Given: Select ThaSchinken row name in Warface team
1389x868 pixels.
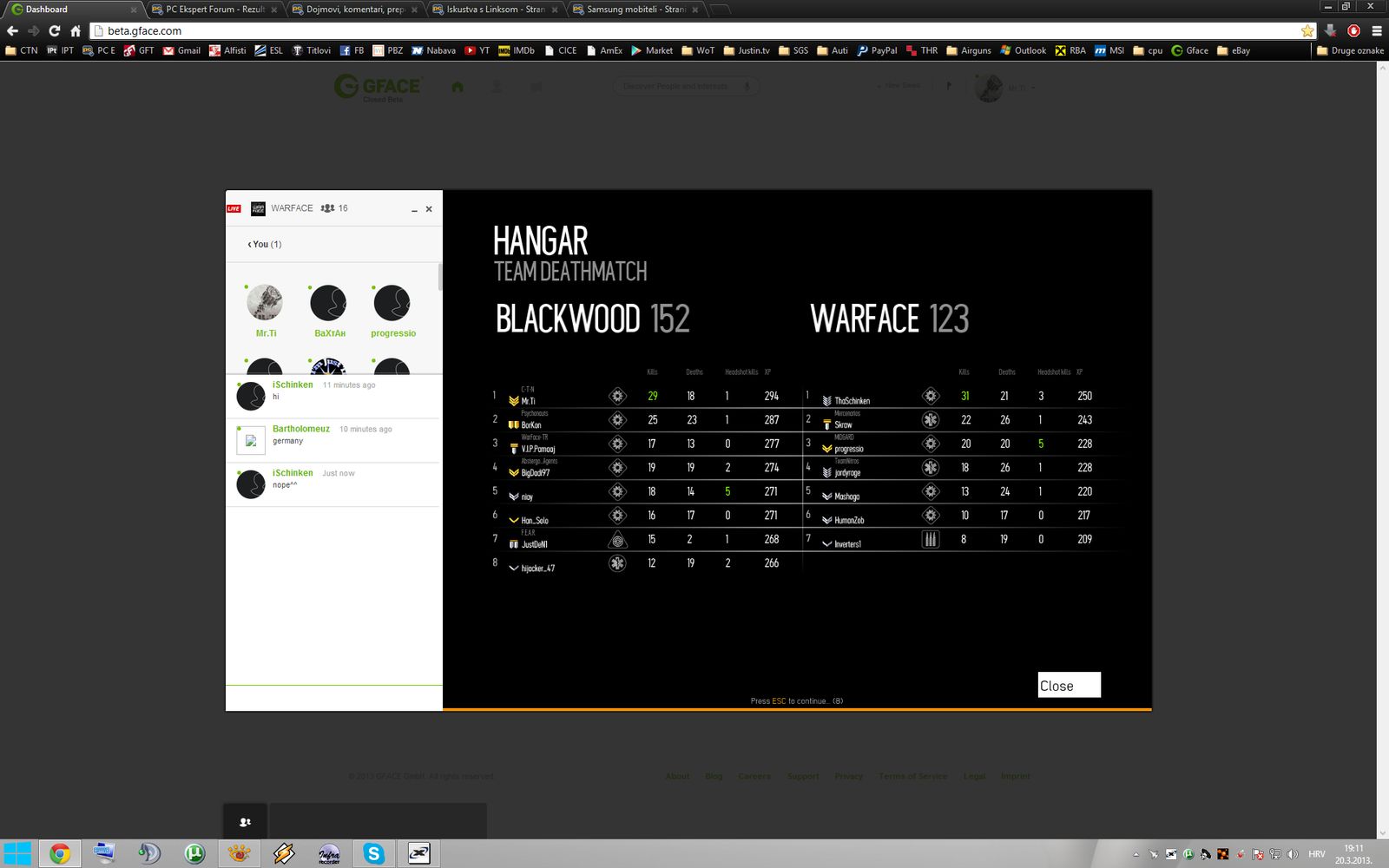Looking at the screenshot, I should tap(852, 400).
